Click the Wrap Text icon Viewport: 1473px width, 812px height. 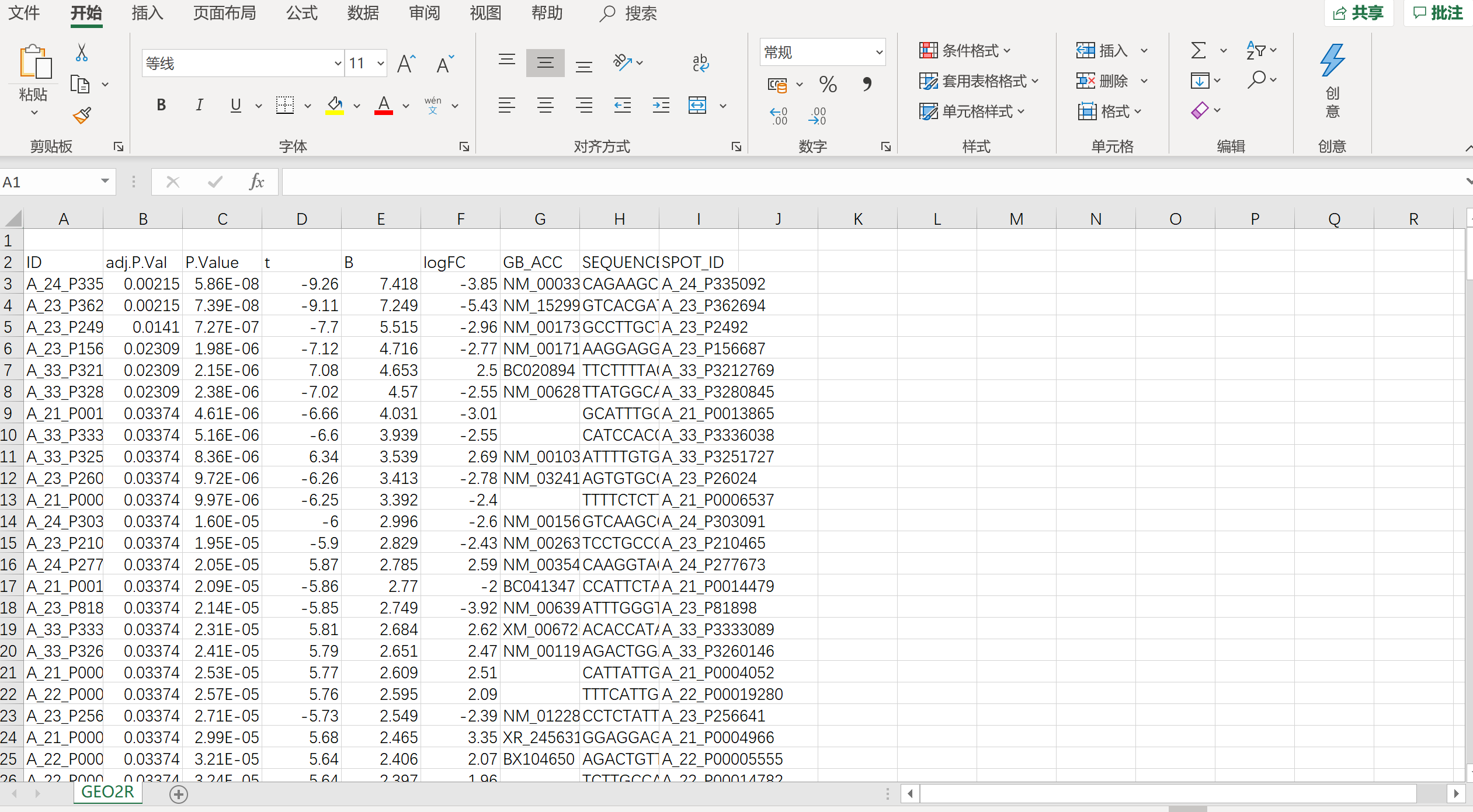(700, 62)
